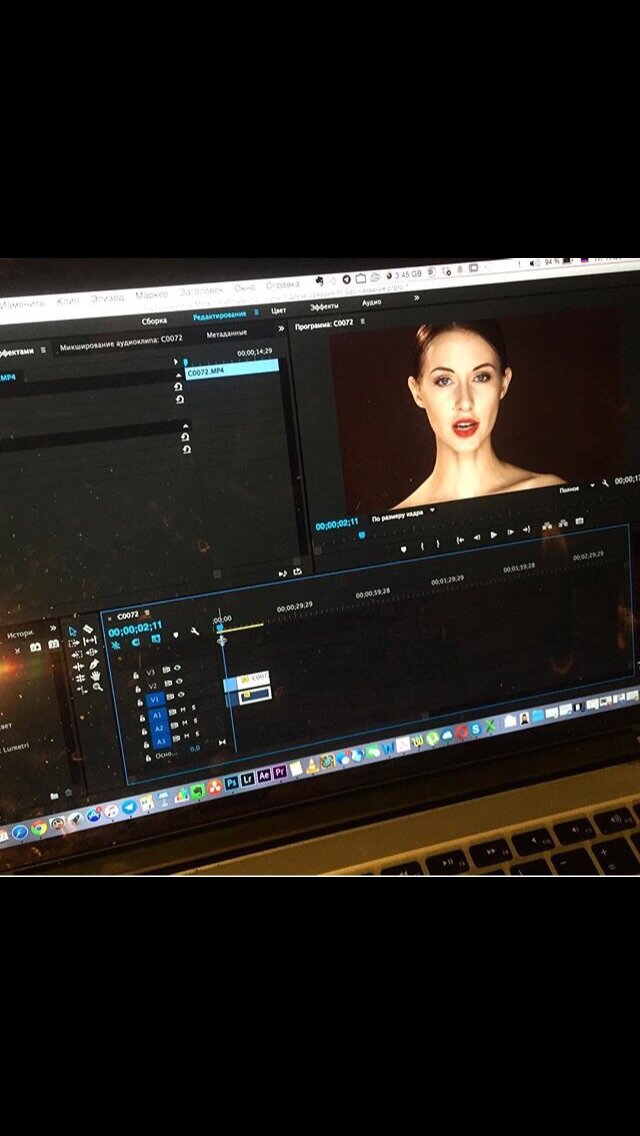This screenshot has width=640, height=1136.
Task: Step forward one frame
Action: tap(510, 532)
